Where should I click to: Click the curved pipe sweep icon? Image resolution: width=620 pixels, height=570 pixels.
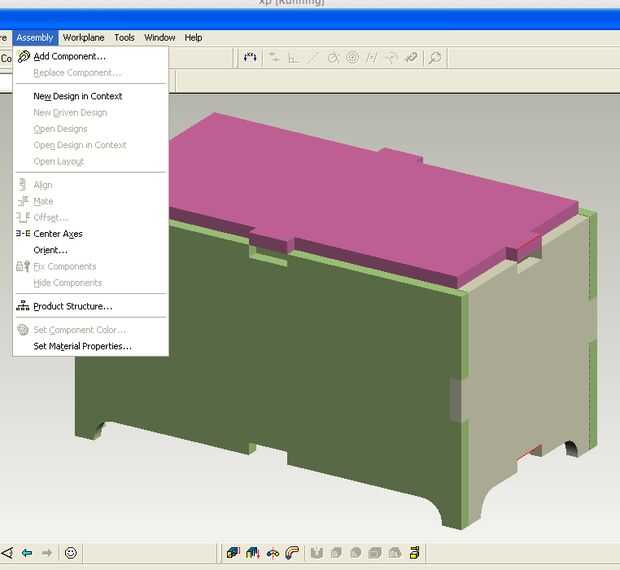(292, 552)
